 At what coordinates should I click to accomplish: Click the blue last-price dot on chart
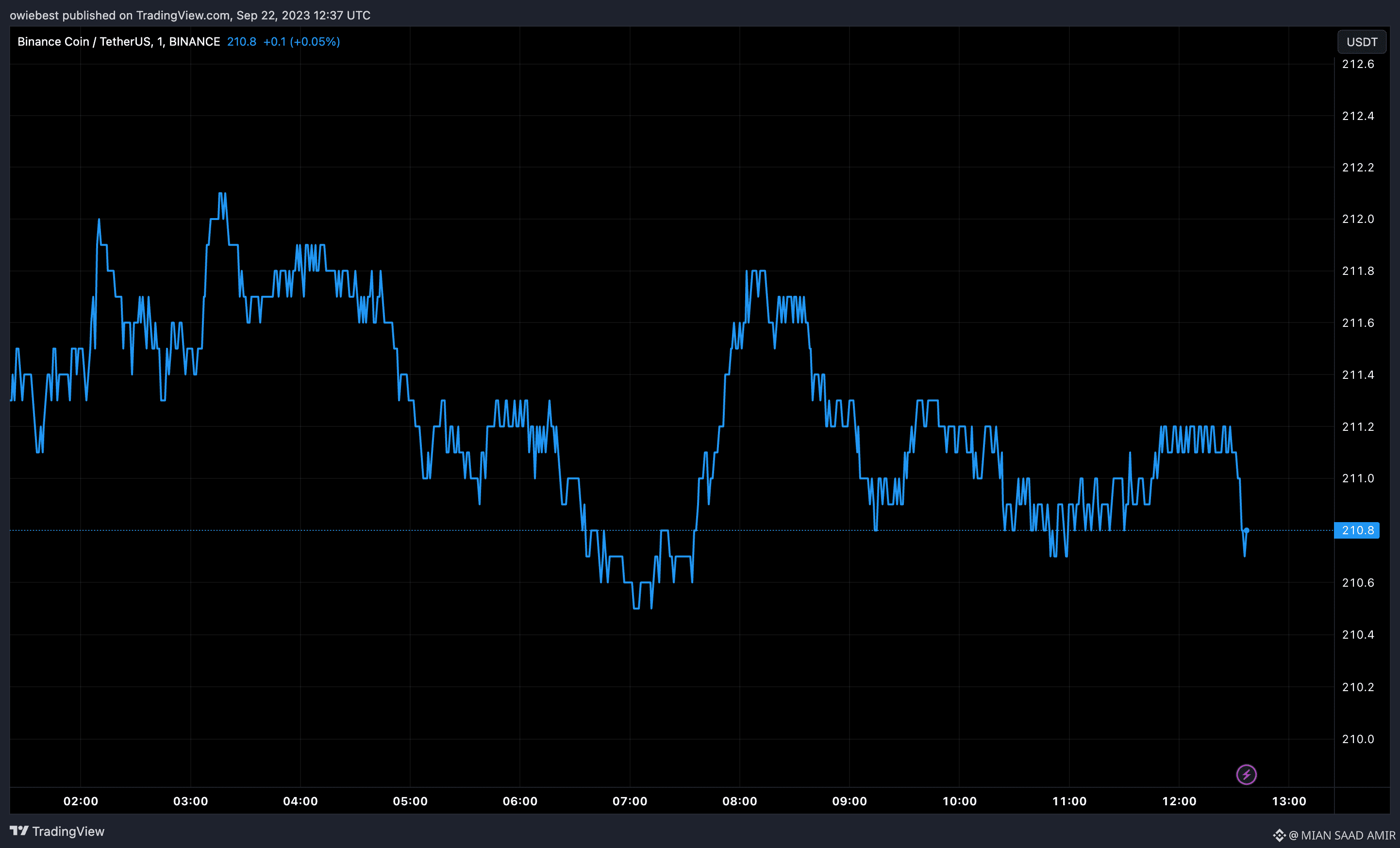[x=1246, y=530]
